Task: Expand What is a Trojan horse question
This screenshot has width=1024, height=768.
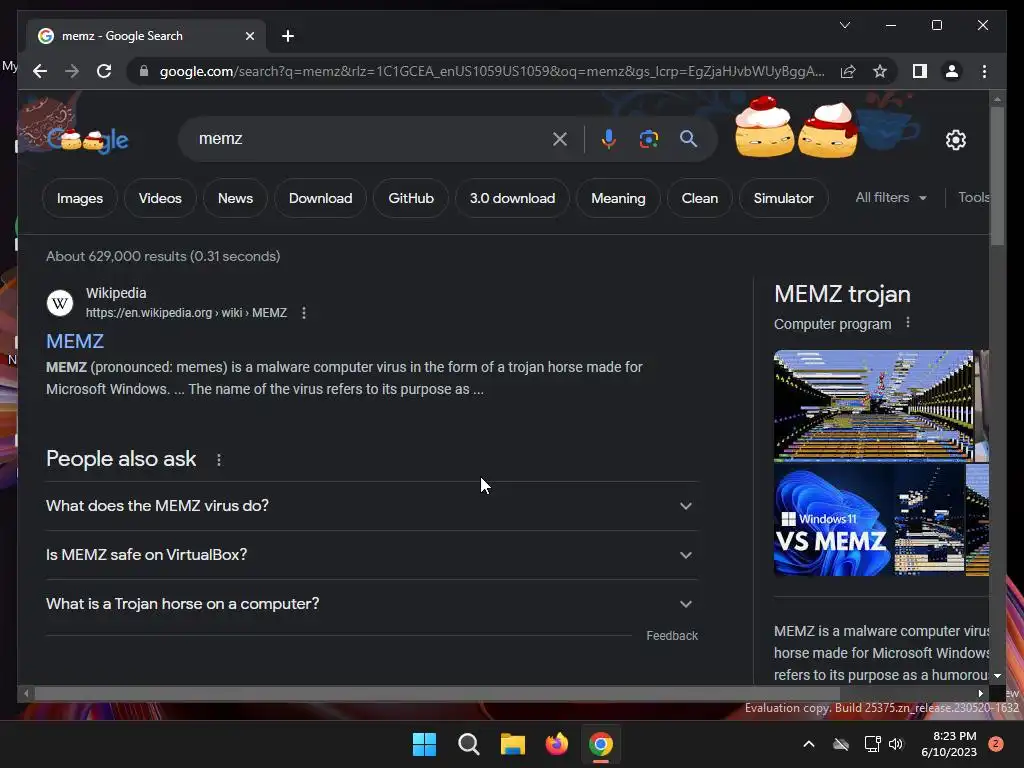Action: click(372, 604)
